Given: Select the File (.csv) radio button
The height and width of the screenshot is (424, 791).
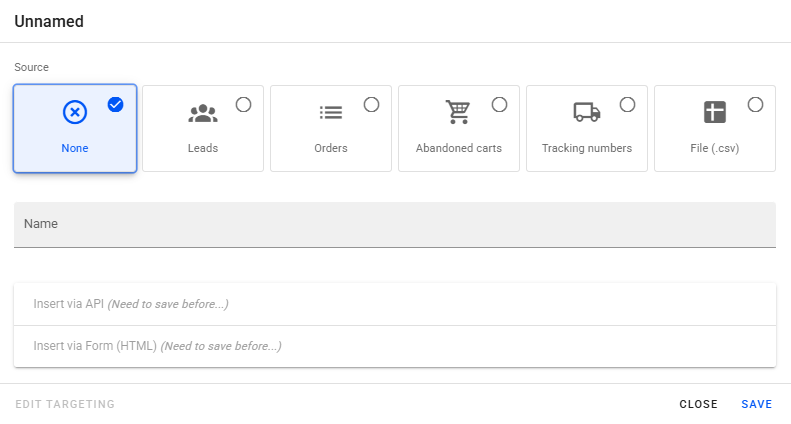Looking at the screenshot, I should coord(756,104).
